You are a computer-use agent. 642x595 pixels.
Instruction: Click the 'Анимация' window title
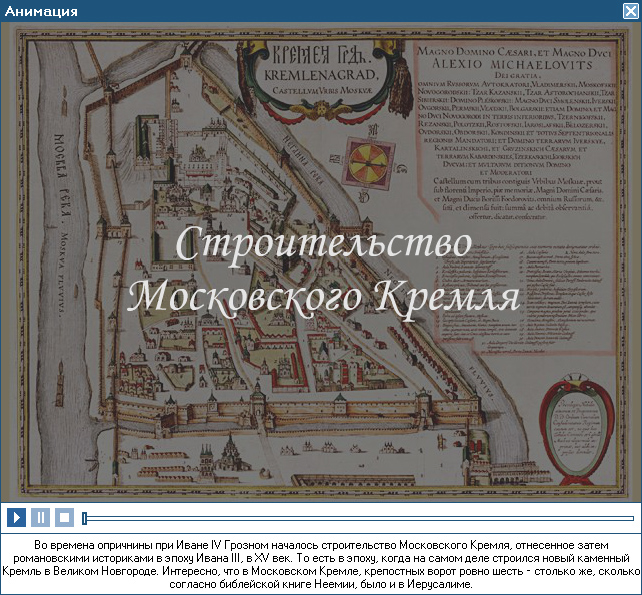pos(41,11)
